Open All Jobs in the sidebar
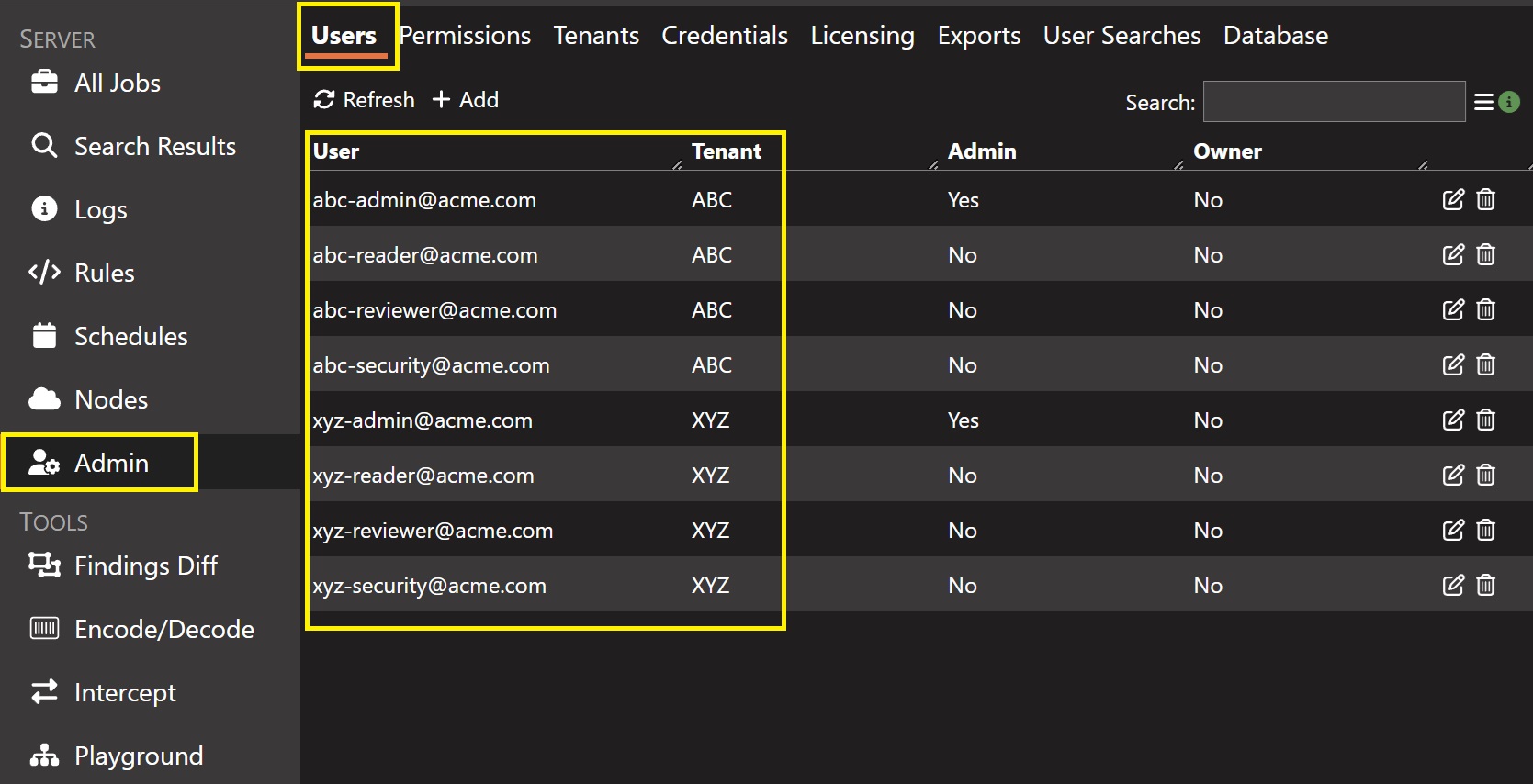1533x784 pixels. [x=117, y=83]
